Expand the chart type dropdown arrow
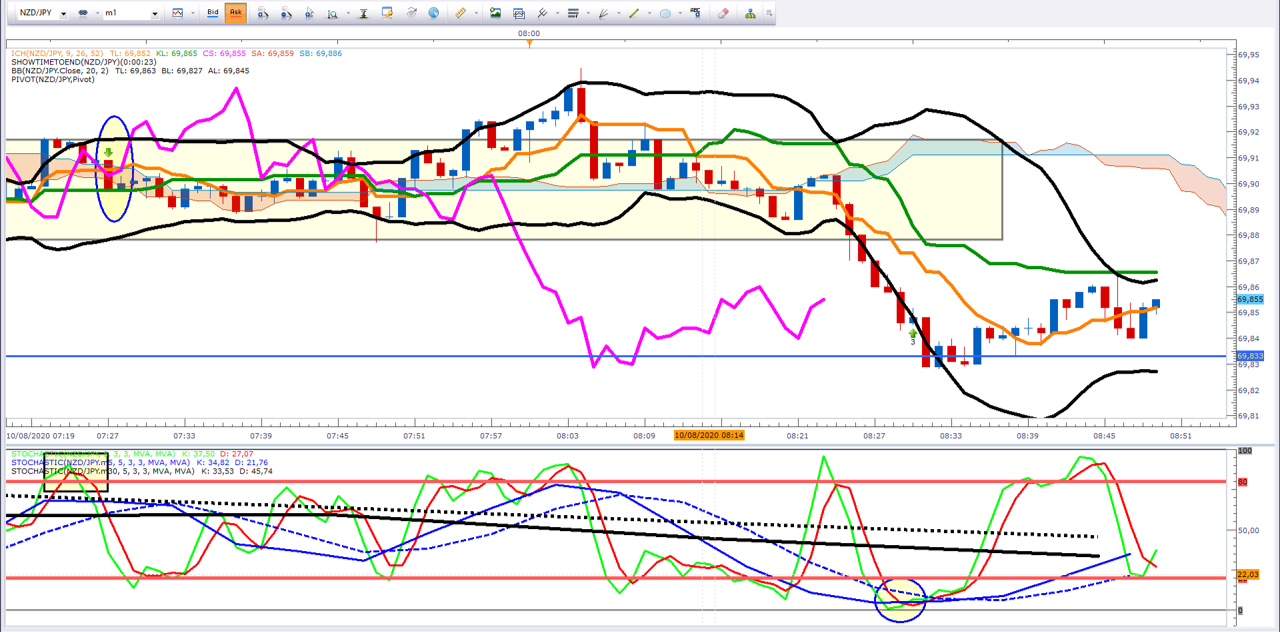This screenshot has height=632, width=1280. [193, 13]
